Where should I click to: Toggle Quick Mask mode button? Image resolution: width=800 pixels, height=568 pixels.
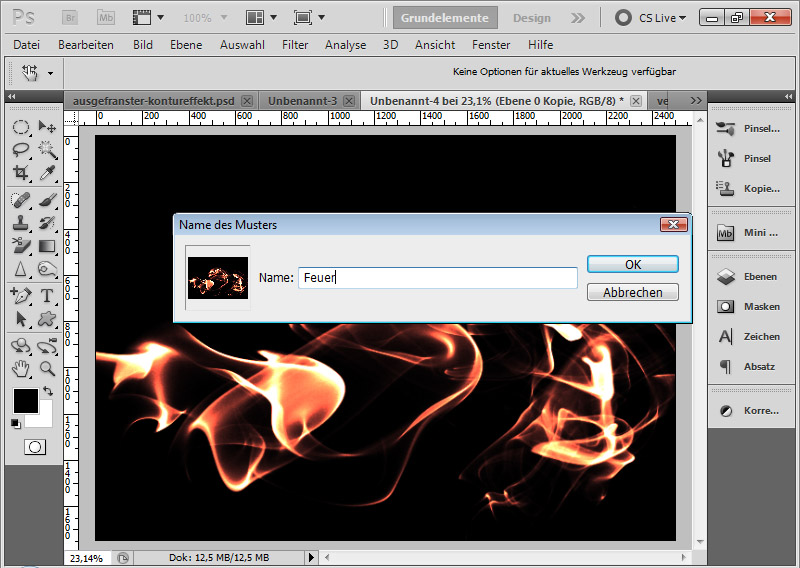click(34, 447)
